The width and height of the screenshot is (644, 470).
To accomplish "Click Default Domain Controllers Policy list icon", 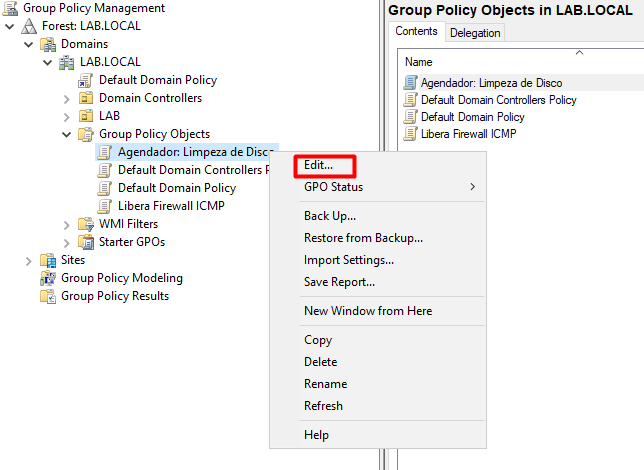I will point(410,100).
